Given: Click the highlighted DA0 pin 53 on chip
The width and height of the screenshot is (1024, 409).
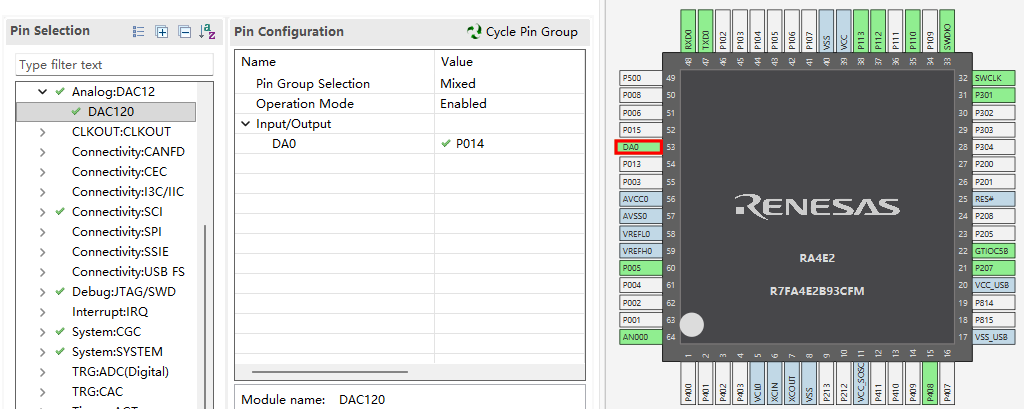Looking at the screenshot, I should tap(639, 147).
